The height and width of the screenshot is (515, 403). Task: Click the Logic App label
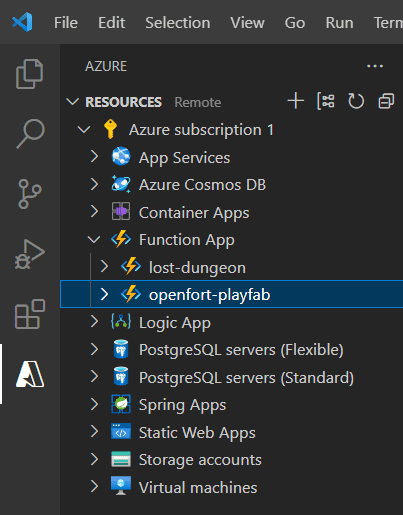(x=175, y=323)
